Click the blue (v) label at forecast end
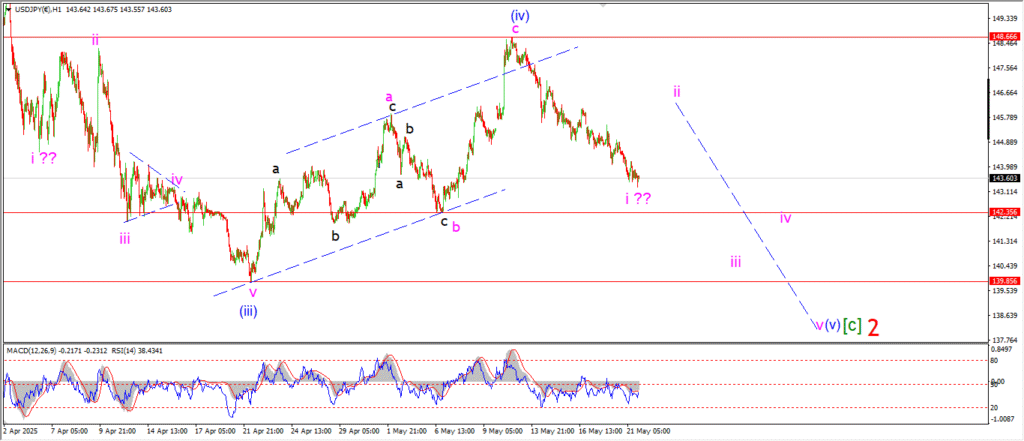Image resolution: width=1024 pixels, height=441 pixels. pos(832,325)
